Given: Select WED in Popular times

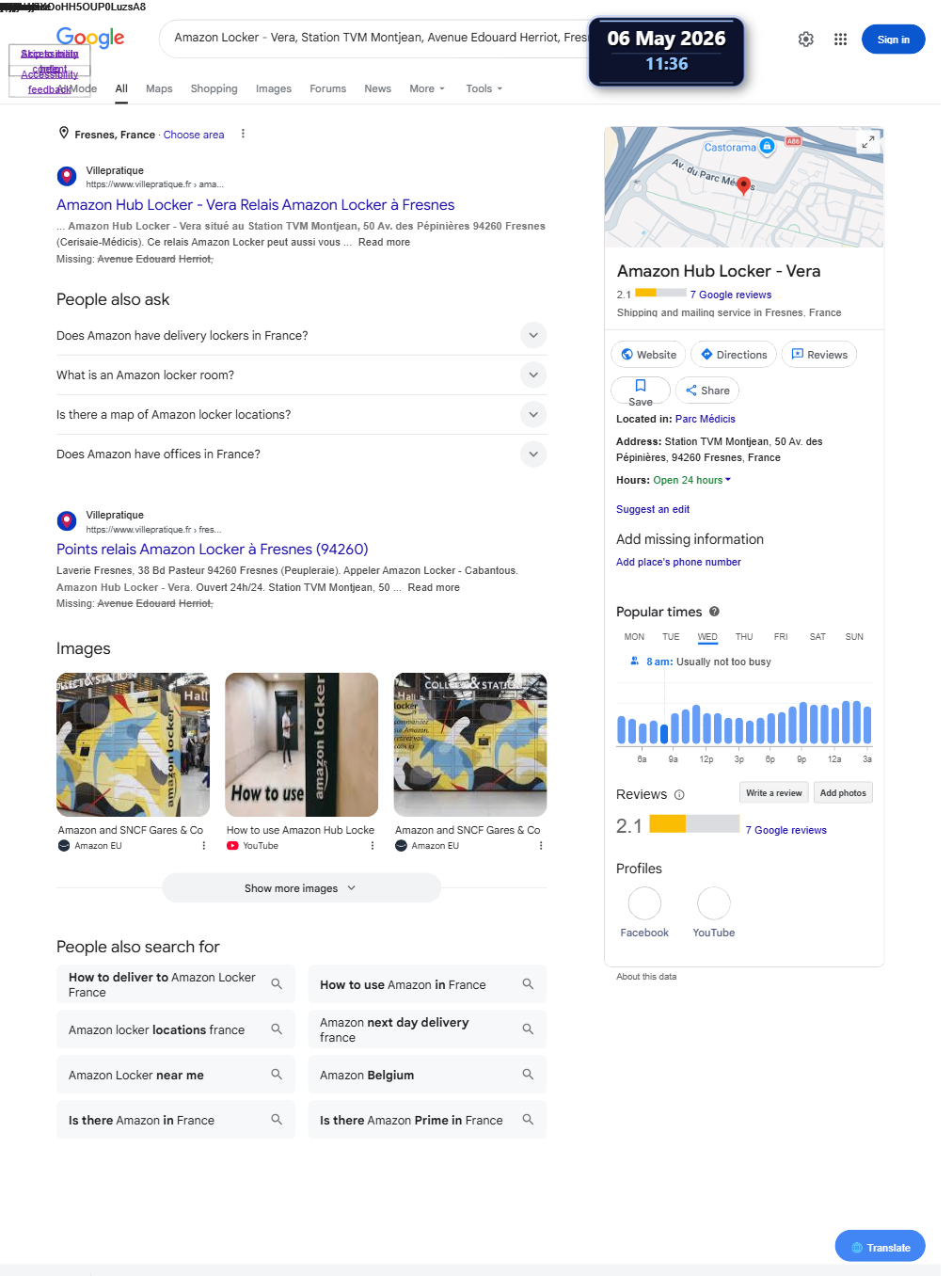Looking at the screenshot, I should click(707, 637).
